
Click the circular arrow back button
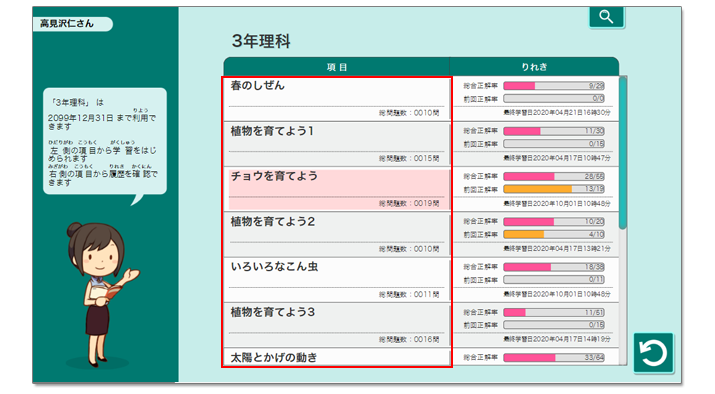653,353
